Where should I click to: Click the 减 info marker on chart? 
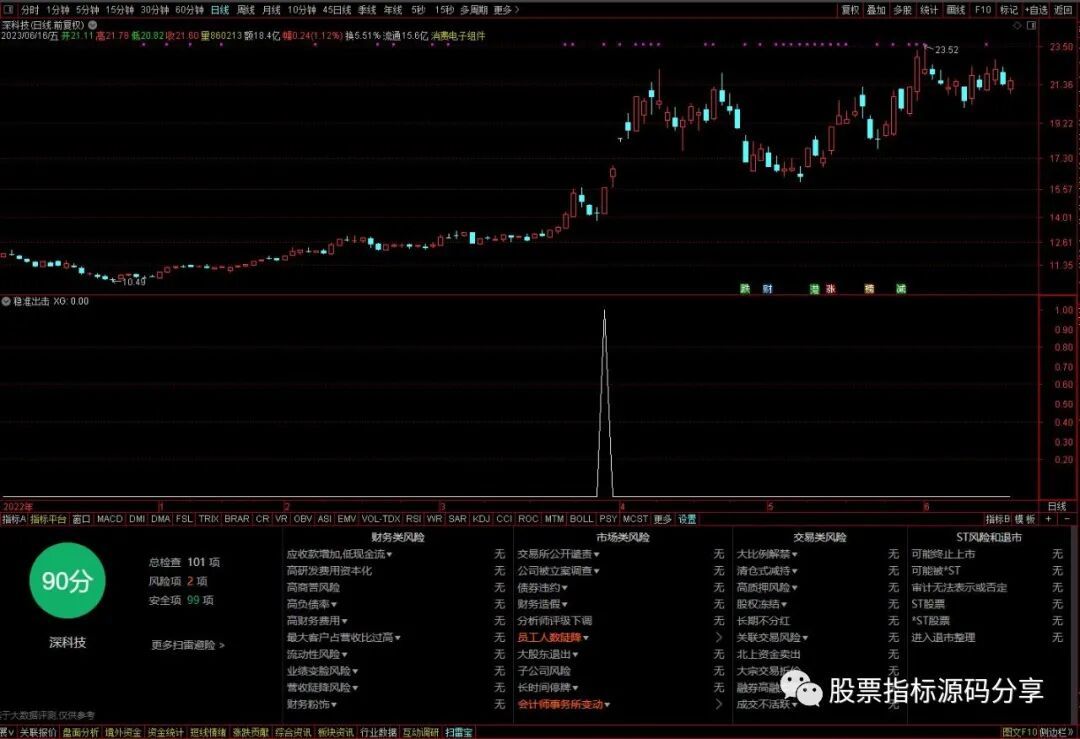click(901, 289)
